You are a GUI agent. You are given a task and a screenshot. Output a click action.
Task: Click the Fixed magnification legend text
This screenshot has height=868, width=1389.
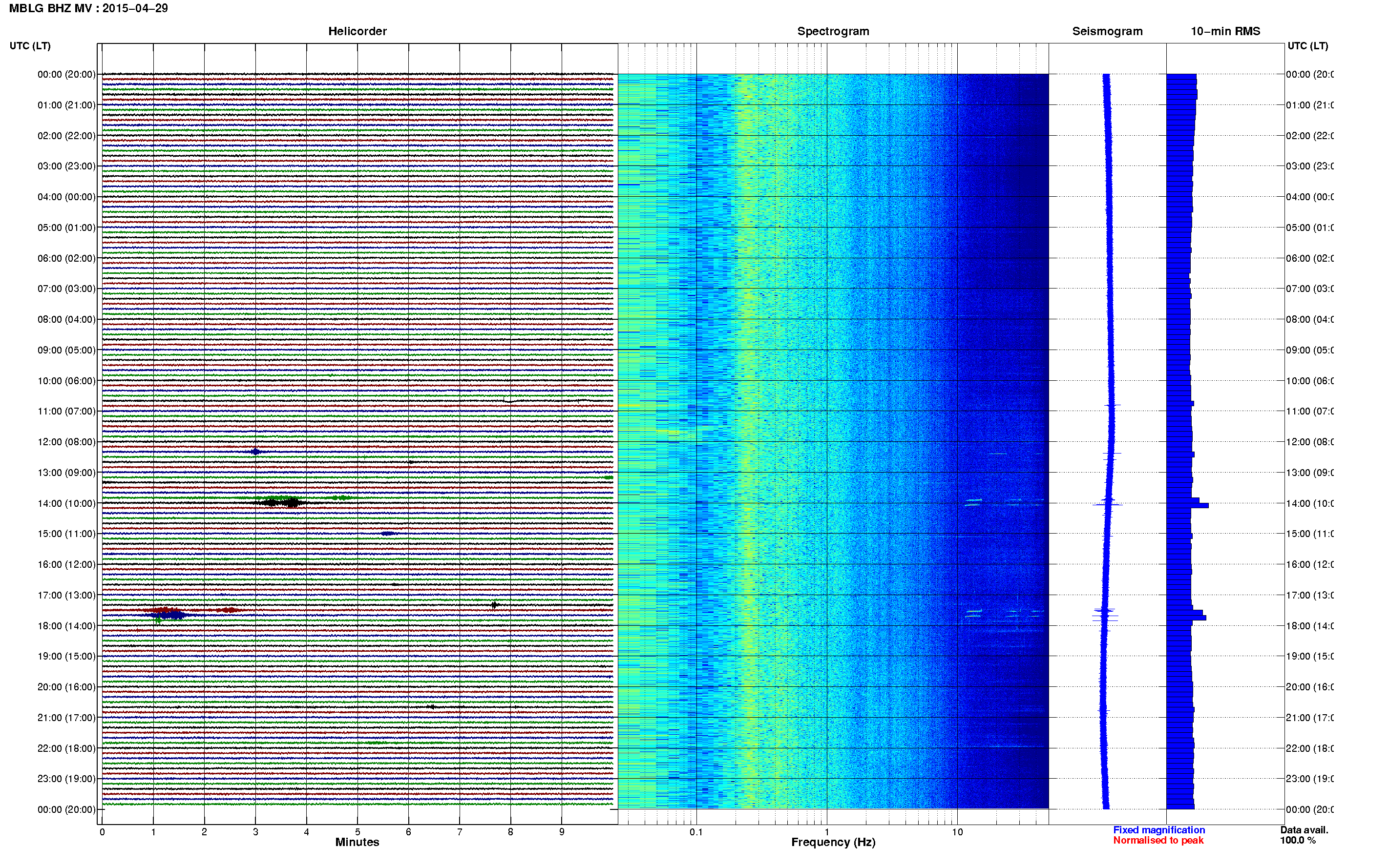(1159, 830)
